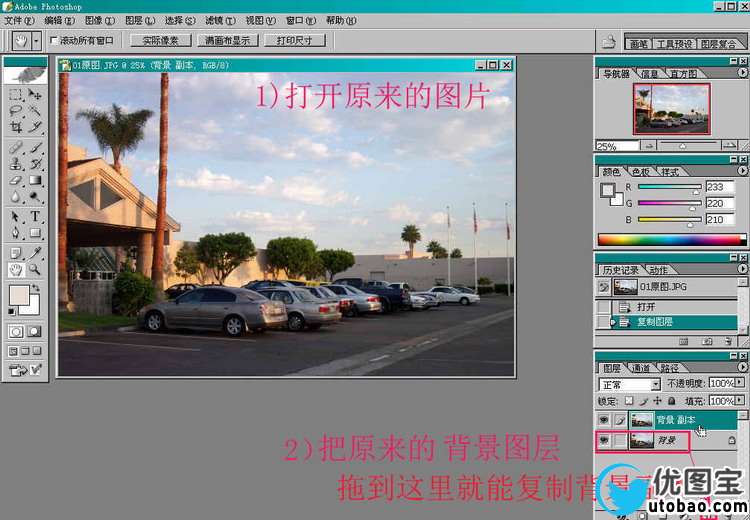The width and height of the screenshot is (750, 520).
Task: Select the Clone Stamp tool
Action: pyautogui.click(x=16, y=164)
